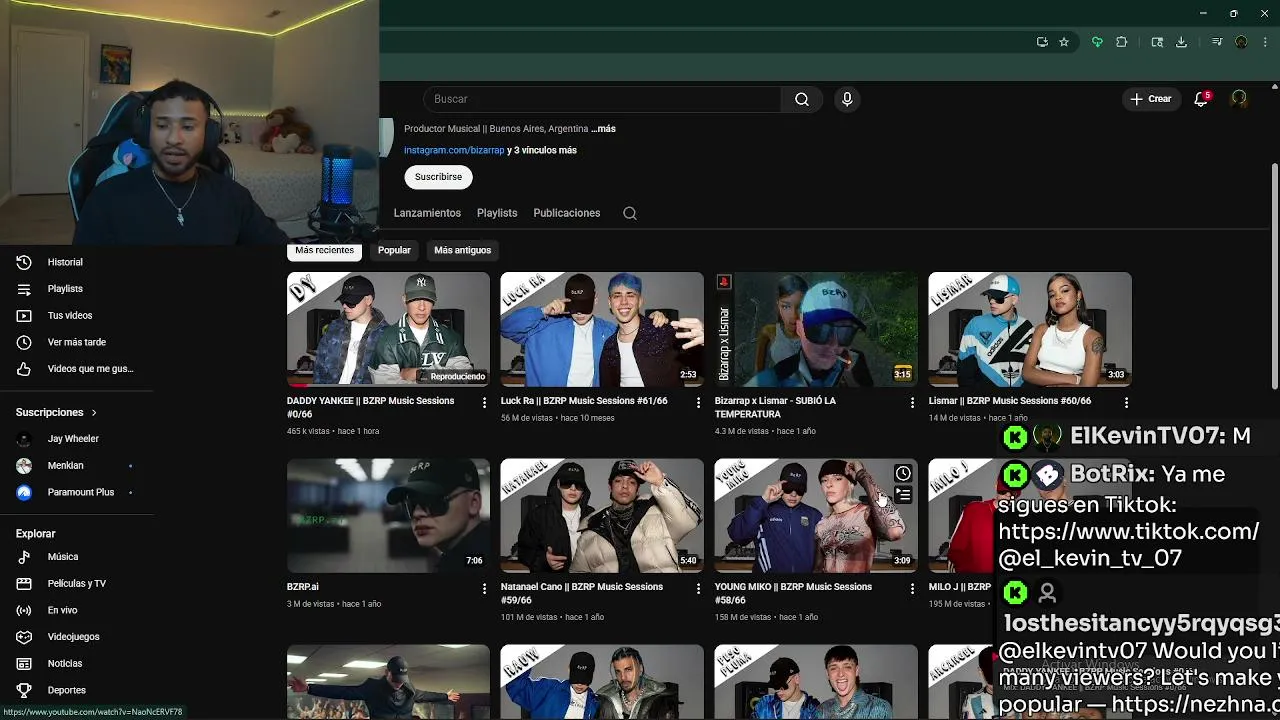The width and height of the screenshot is (1280, 720).
Task: Open the y 3 vínculos más links
Action: [542, 150]
